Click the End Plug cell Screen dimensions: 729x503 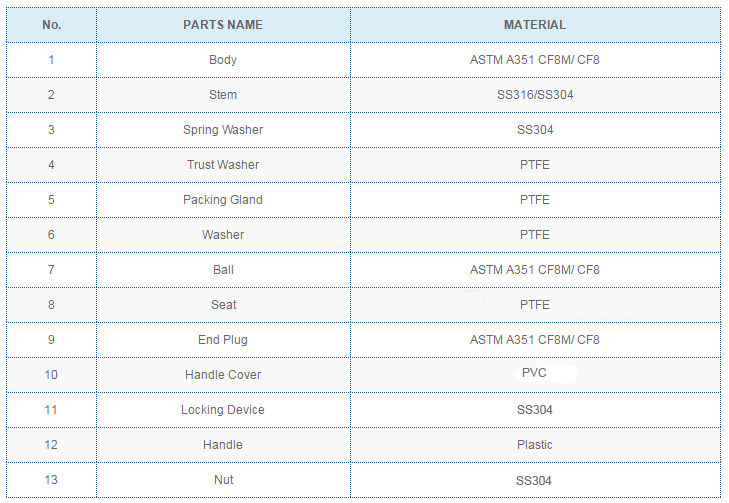tap(223, 340)
